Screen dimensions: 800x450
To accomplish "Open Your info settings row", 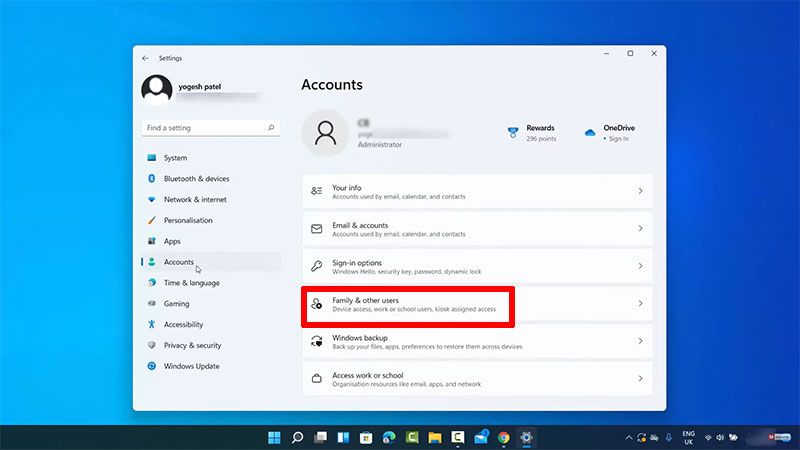I will point(478,191).
